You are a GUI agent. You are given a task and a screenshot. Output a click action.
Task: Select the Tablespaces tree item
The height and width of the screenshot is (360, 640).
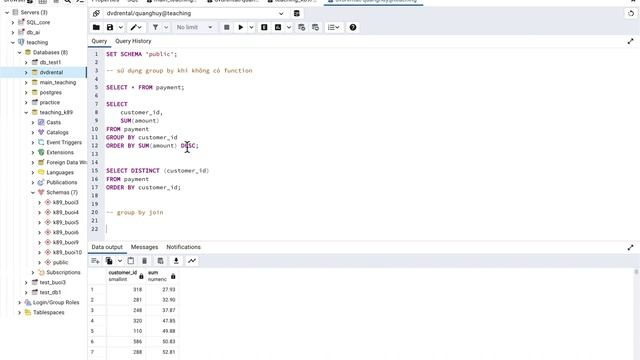pyautogui.click(x=49, y=313)
